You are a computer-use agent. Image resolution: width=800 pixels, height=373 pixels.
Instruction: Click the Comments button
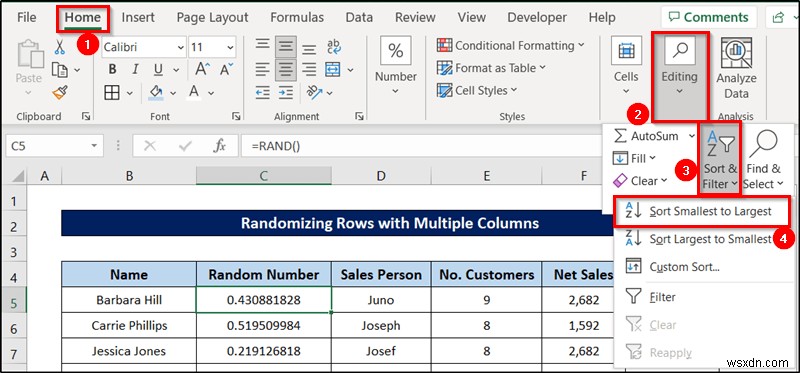[x=709, y=17]
